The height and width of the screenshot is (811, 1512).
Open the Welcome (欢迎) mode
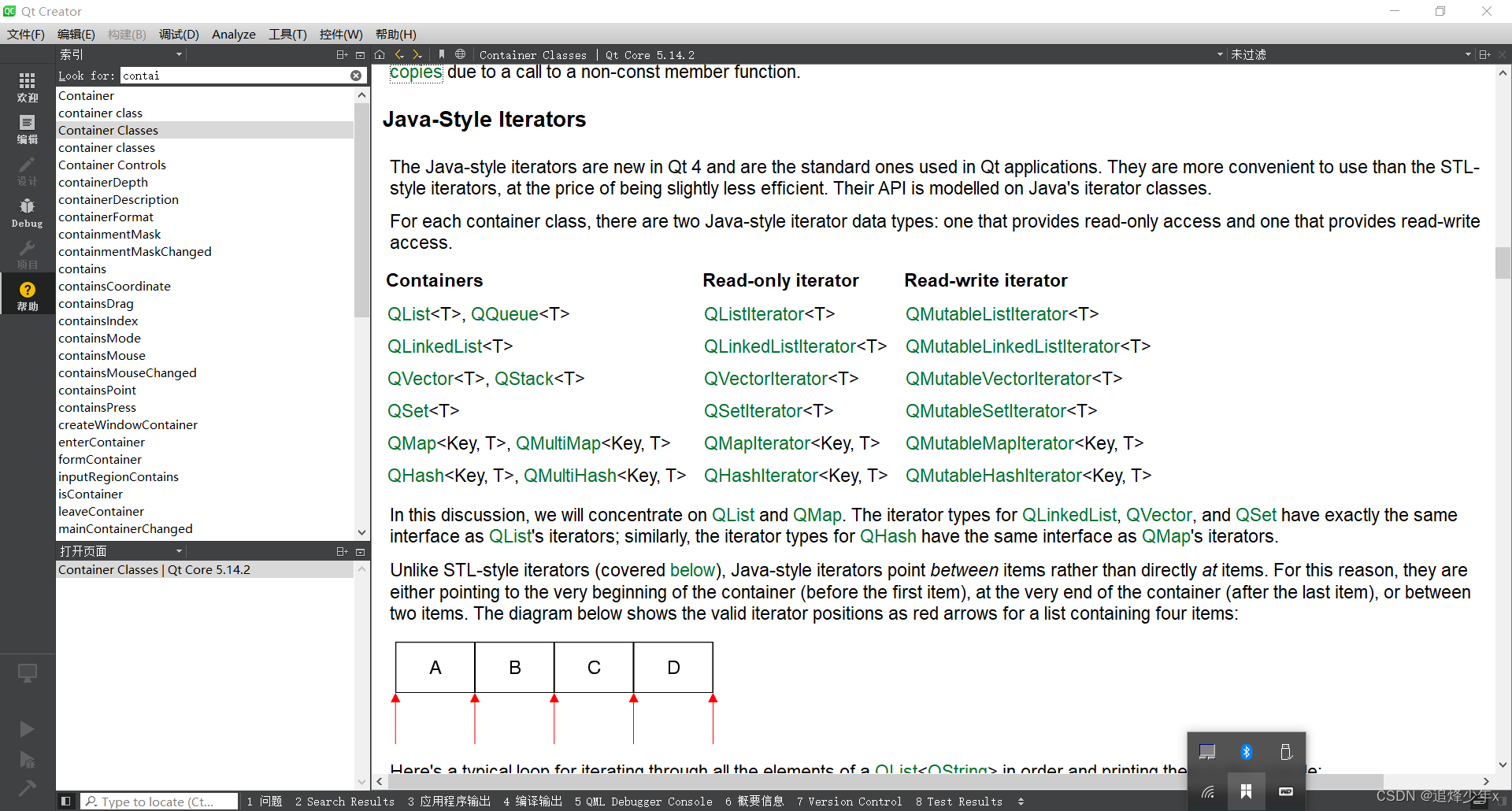28,87
